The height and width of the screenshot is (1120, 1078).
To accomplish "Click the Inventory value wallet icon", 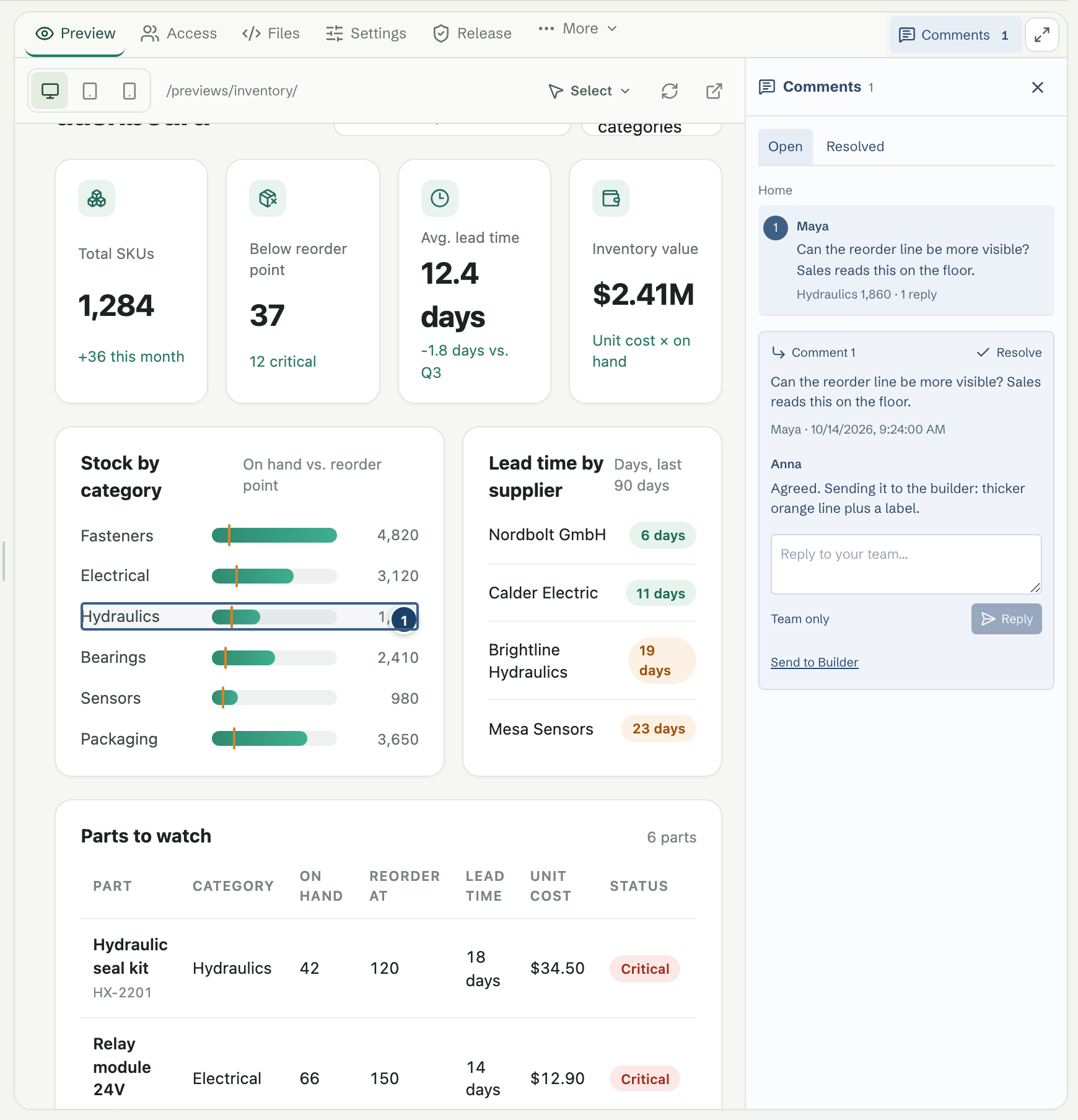I will click(611, 198).
